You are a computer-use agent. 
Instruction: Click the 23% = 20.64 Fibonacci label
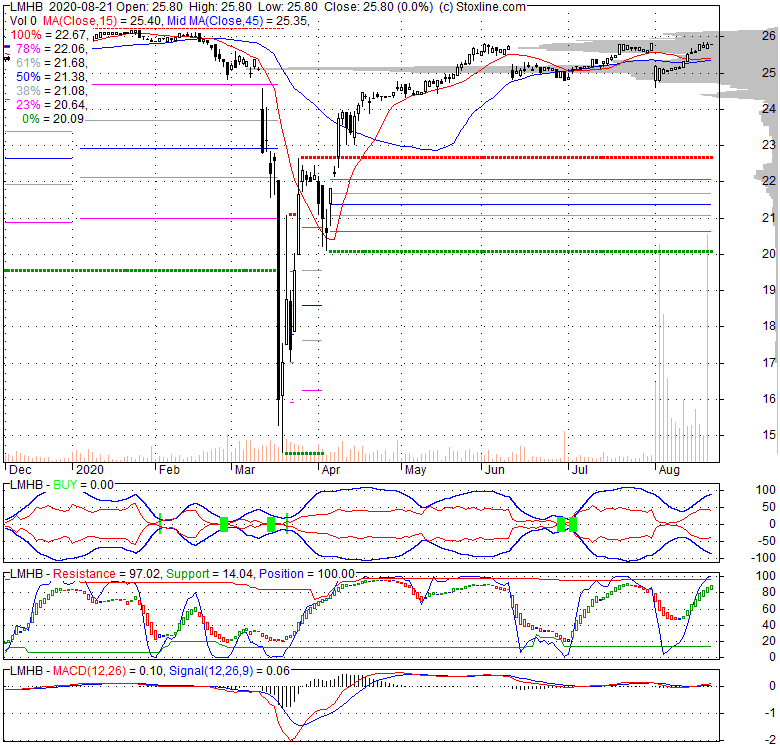click(51, 104)
